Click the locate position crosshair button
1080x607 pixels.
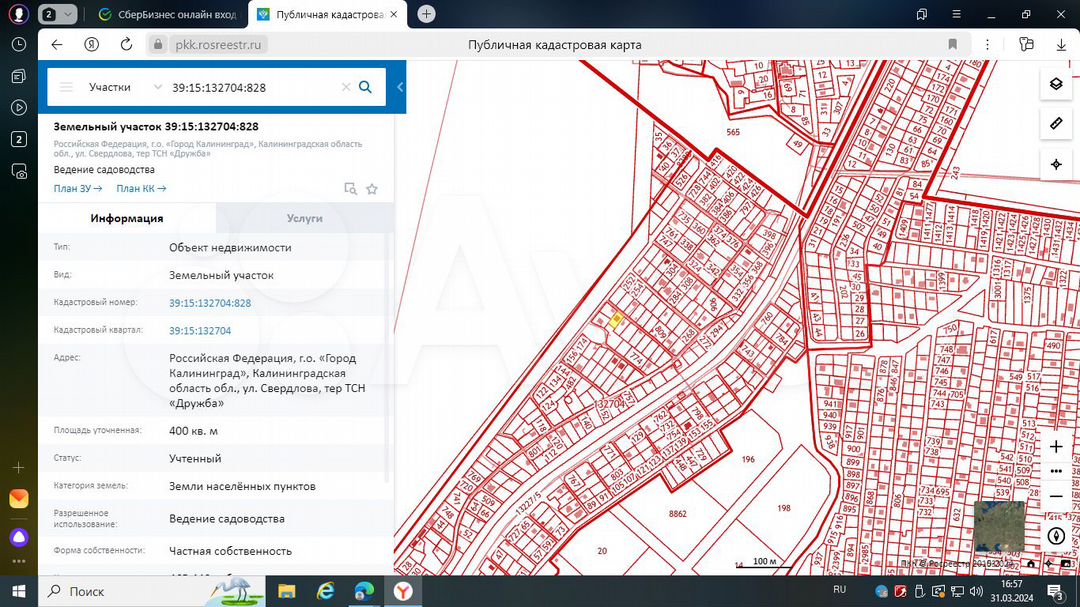(1055, 164)
